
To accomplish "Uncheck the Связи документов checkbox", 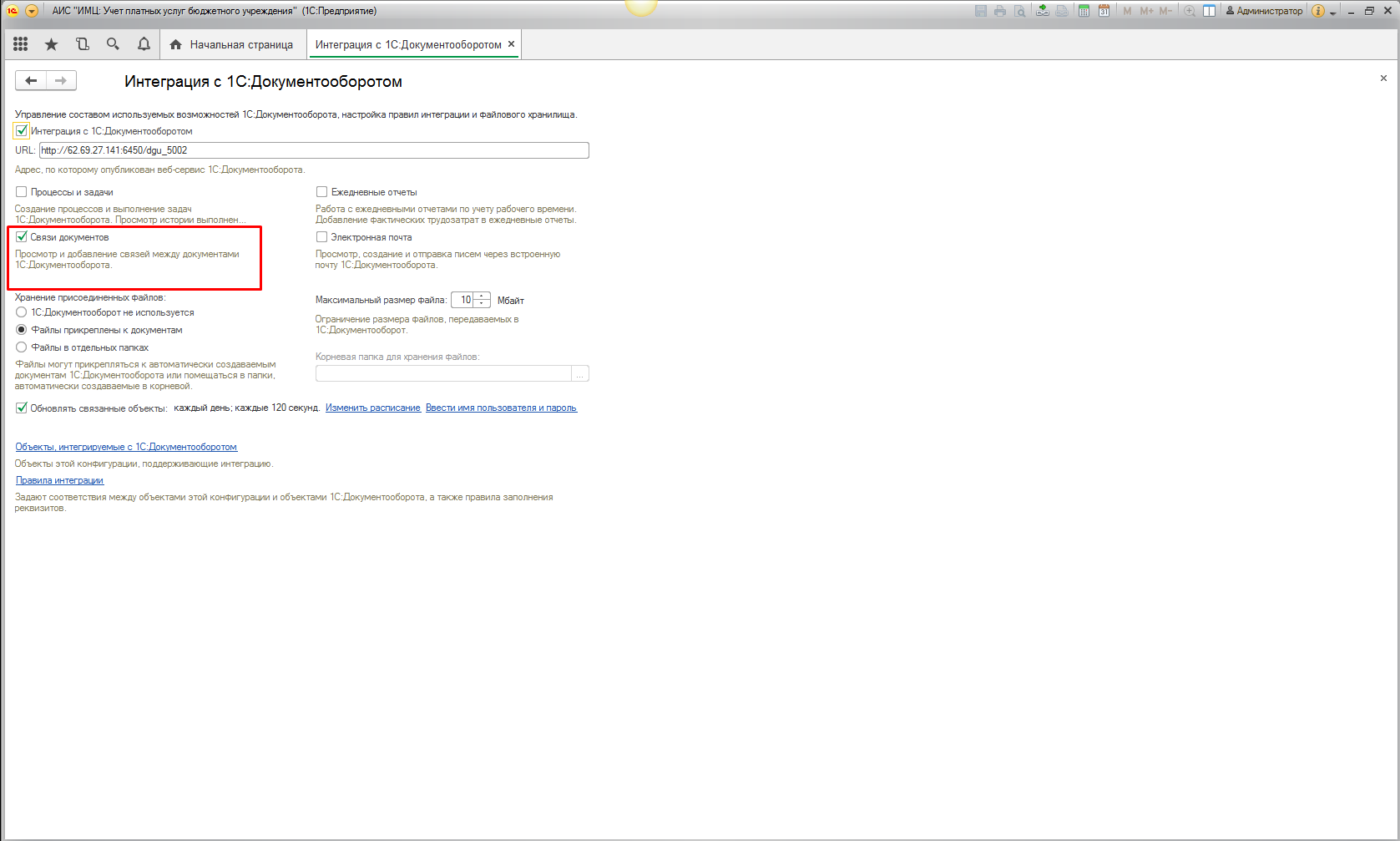I will point(22,237).
